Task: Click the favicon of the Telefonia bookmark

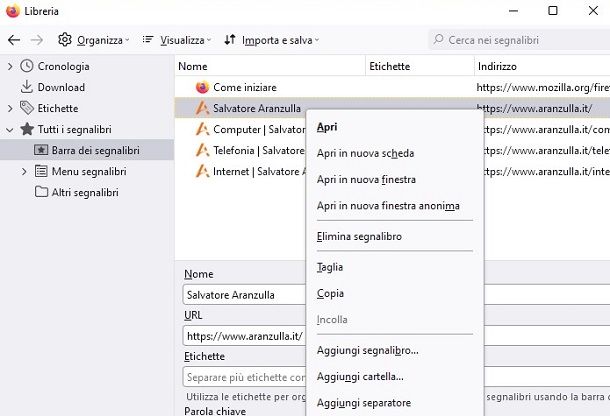Action: click(202, 150)
